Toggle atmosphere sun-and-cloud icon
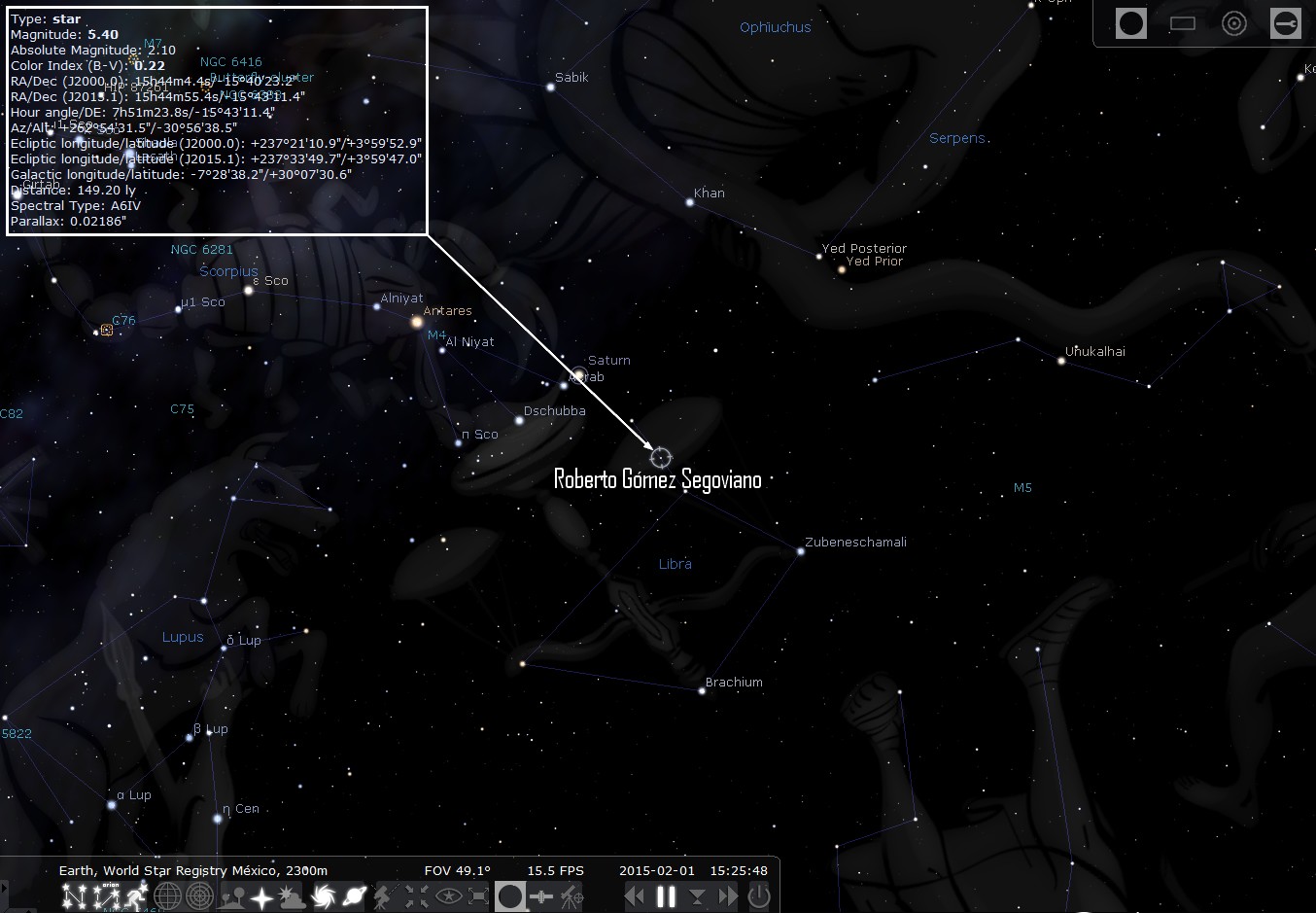The height and width of the screenshot is (913, 1316). pos(293,895)
